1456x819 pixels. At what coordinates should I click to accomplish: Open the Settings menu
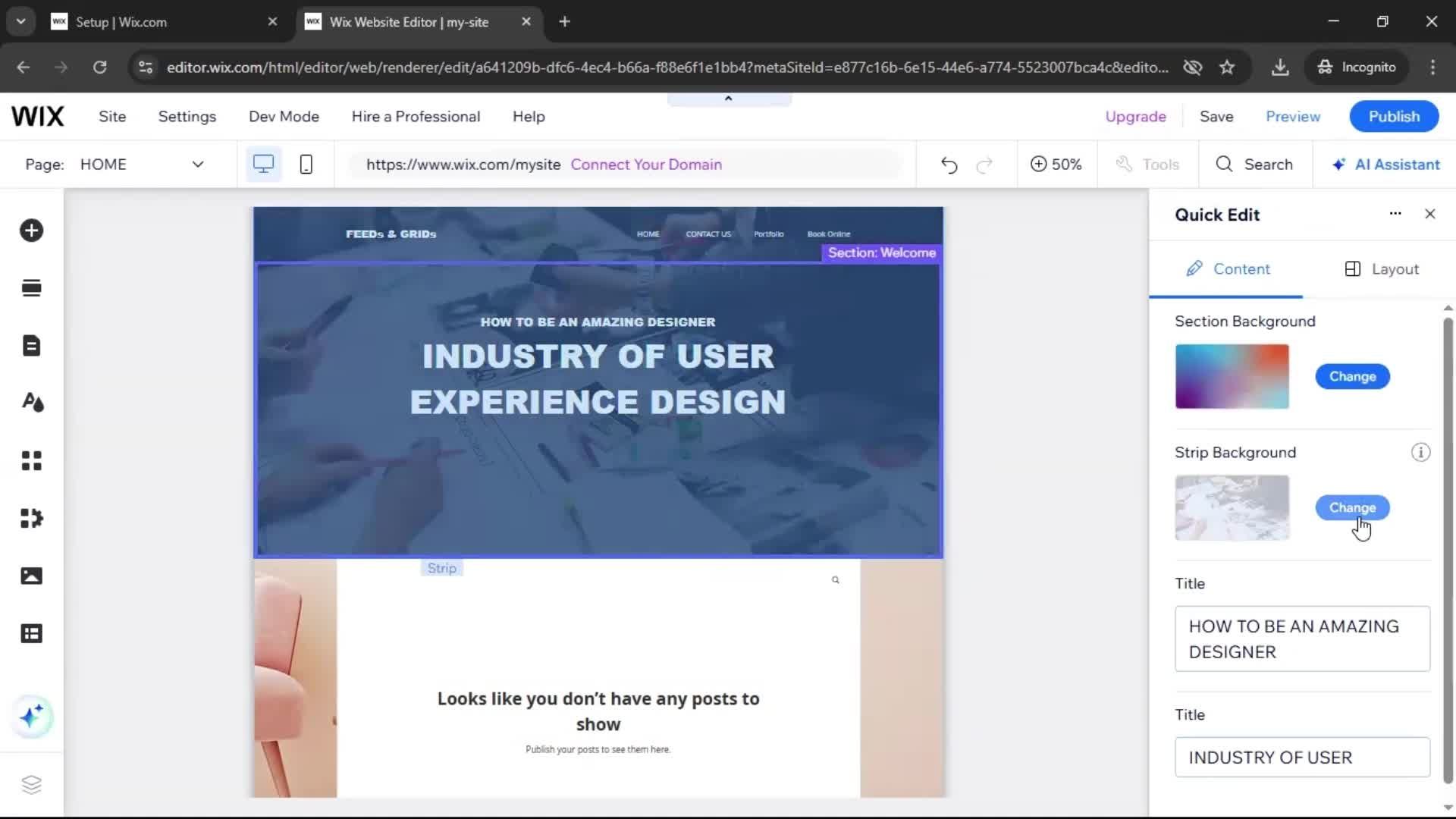pos(187,117)
